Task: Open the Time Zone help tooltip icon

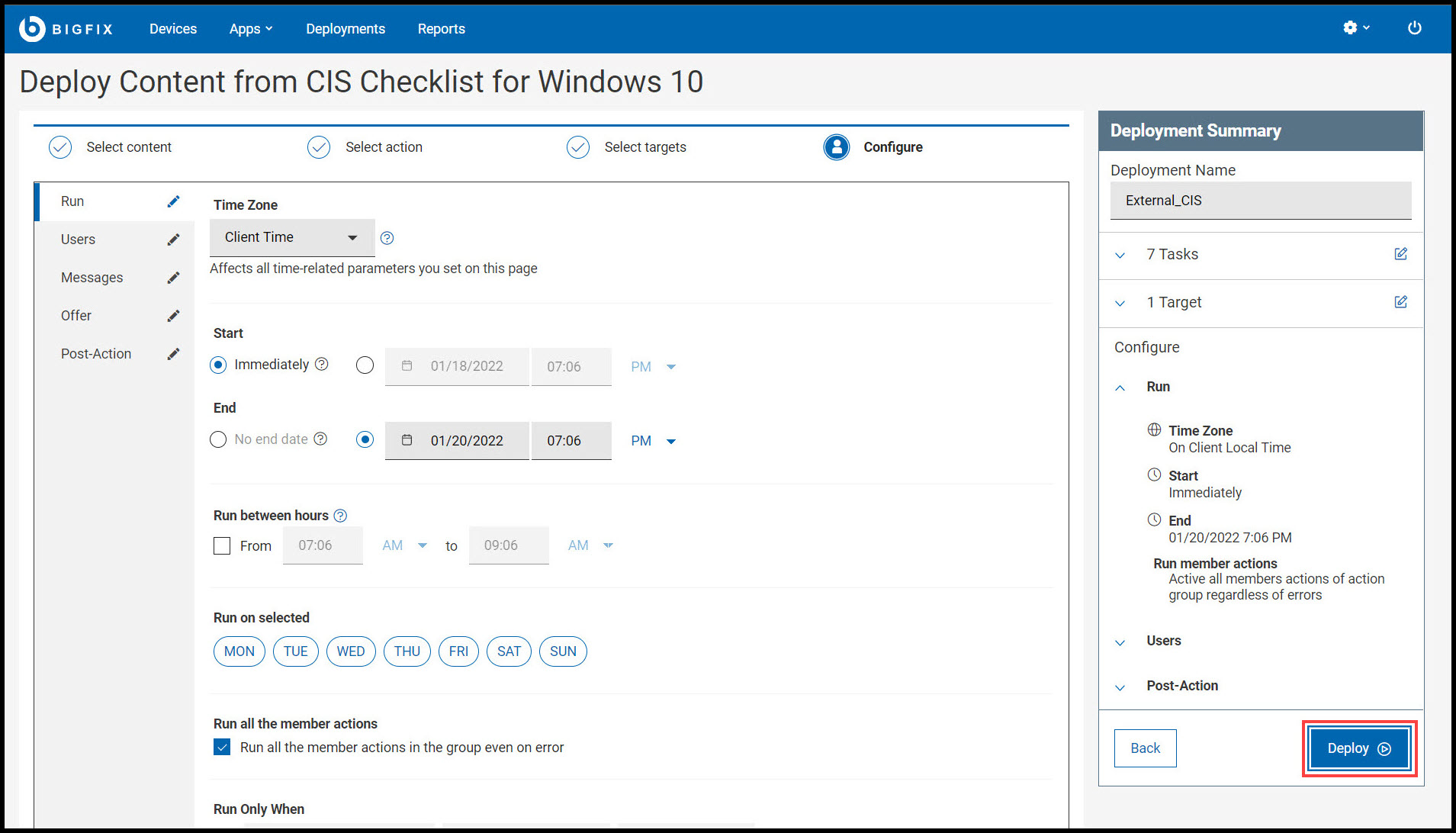Action: [387, 238]
